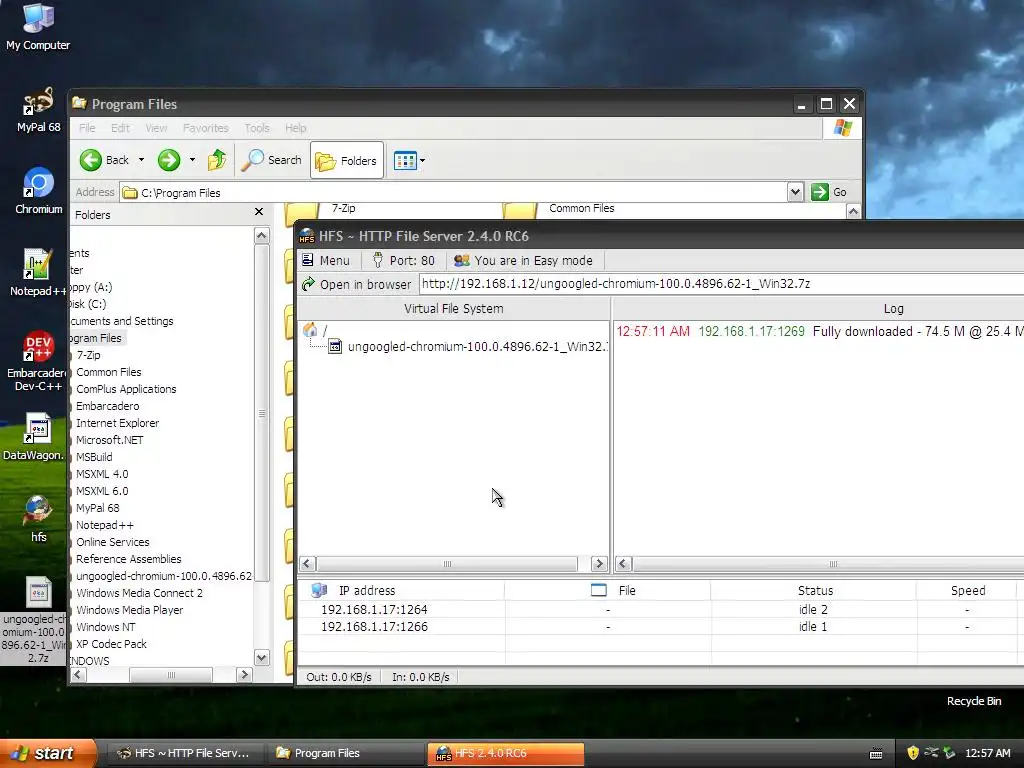Open View menu in Program Files window

click(156, 128)
